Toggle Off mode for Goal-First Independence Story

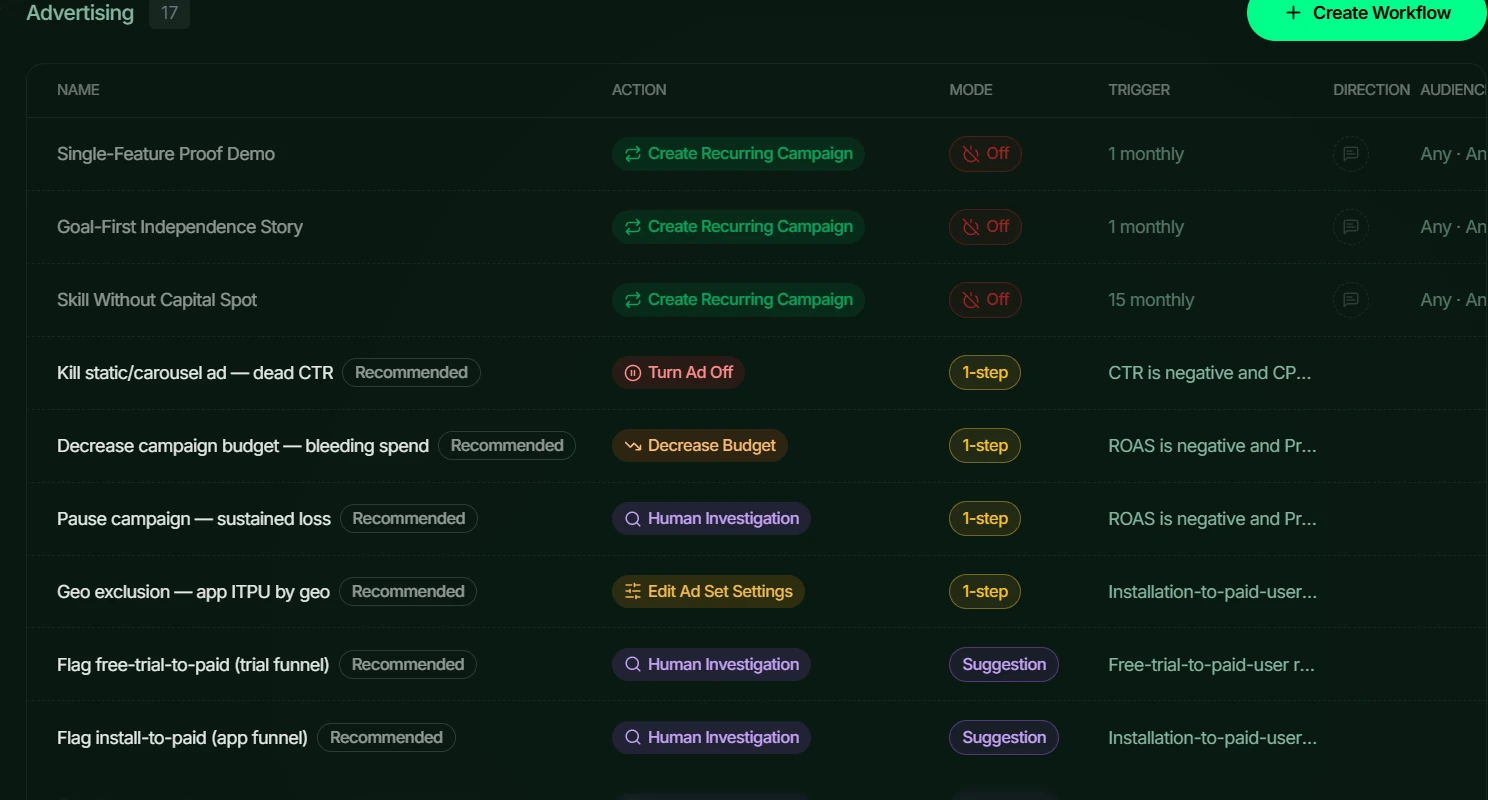coord(985,227)
